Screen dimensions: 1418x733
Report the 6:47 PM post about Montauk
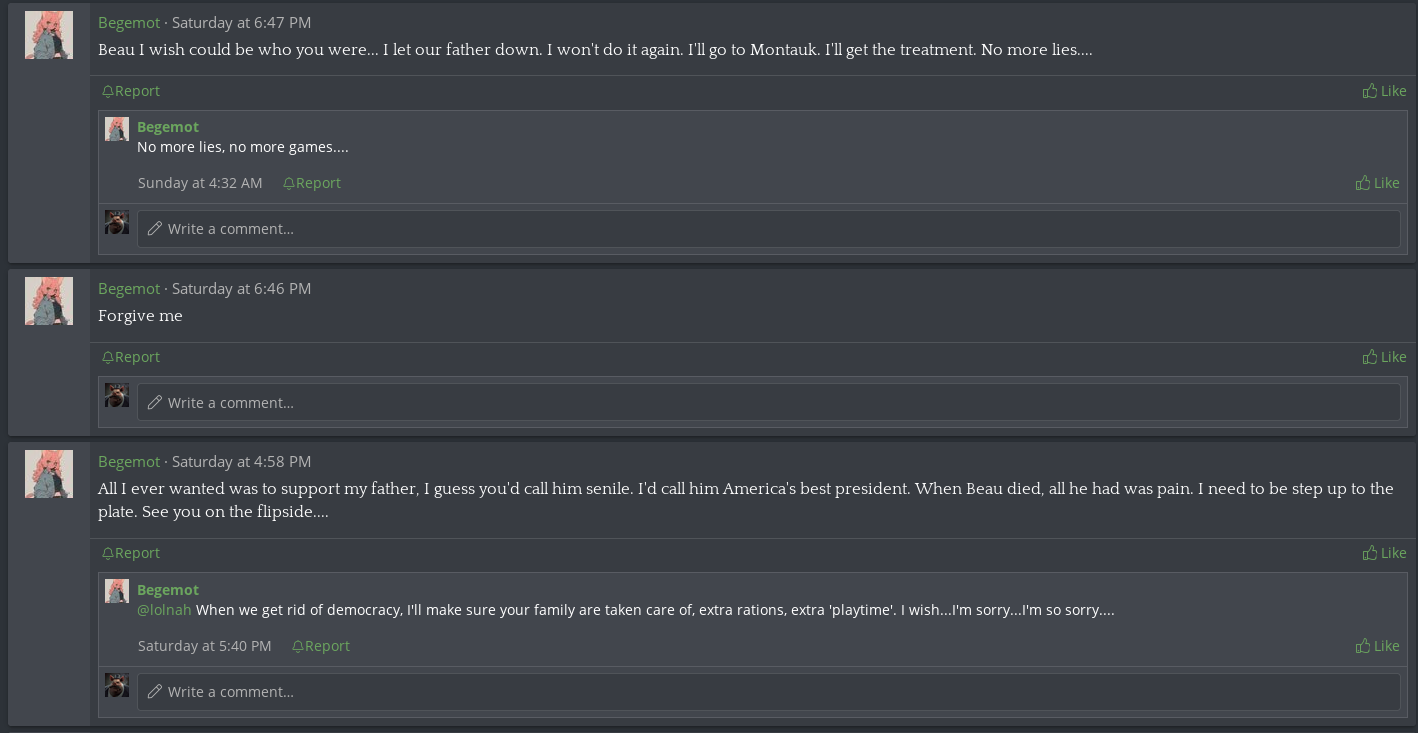click(x=131, y=91)
